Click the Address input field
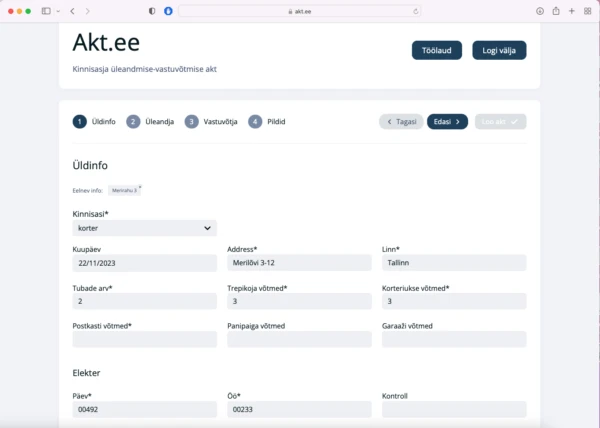 point(299,263)
